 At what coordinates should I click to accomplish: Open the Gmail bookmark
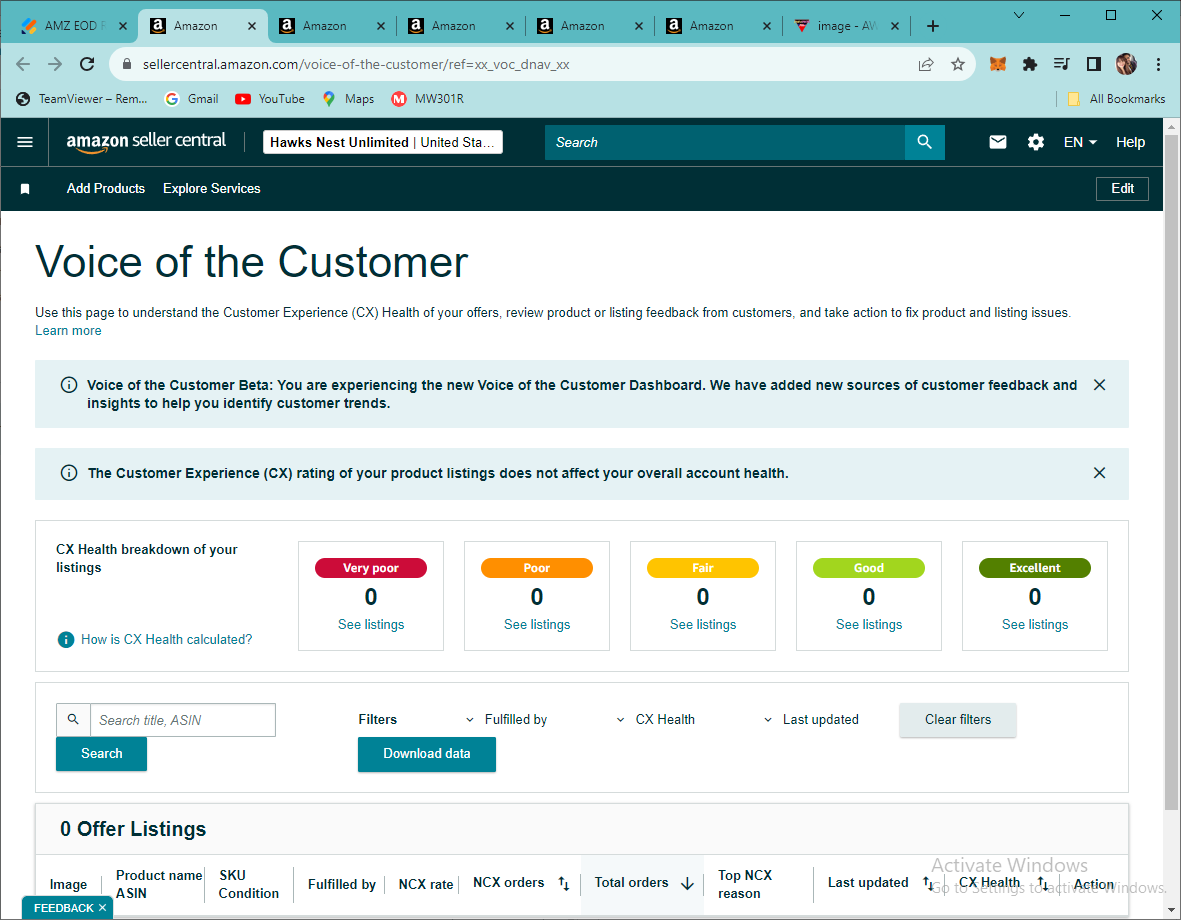(x=192, y=99)
